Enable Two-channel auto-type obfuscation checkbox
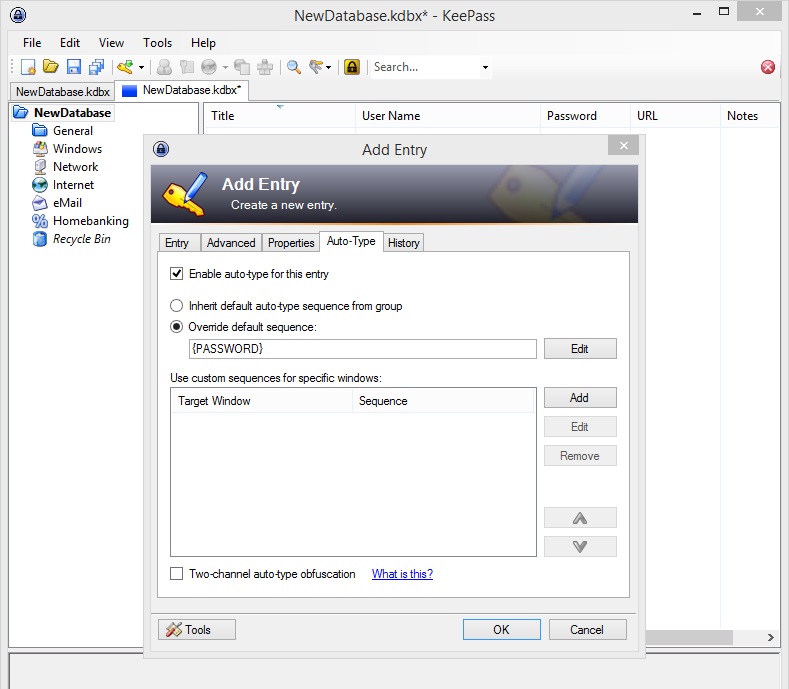789x689 pixels. [177, 574]
